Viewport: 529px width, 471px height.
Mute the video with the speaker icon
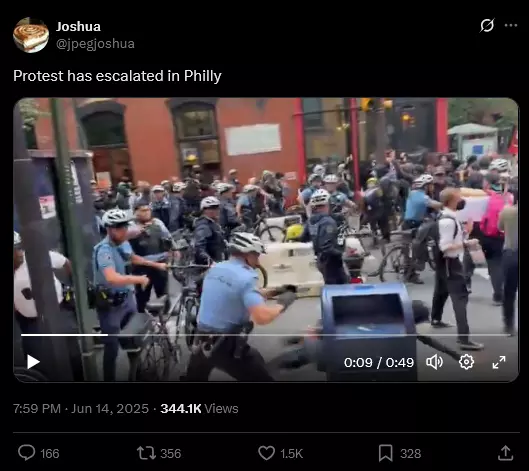coord(435,362)
